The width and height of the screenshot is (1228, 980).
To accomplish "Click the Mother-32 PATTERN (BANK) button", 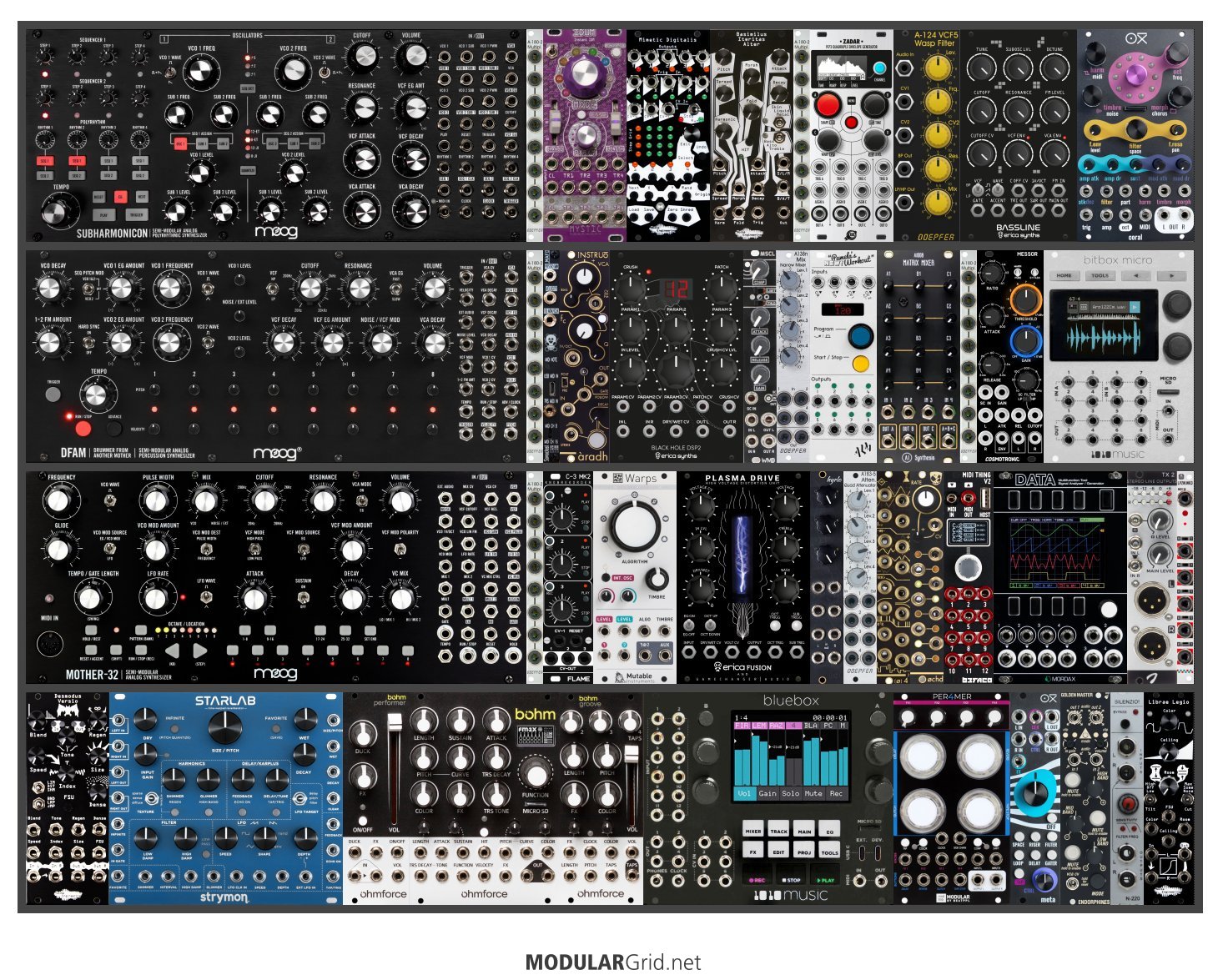I will (140, 629).
